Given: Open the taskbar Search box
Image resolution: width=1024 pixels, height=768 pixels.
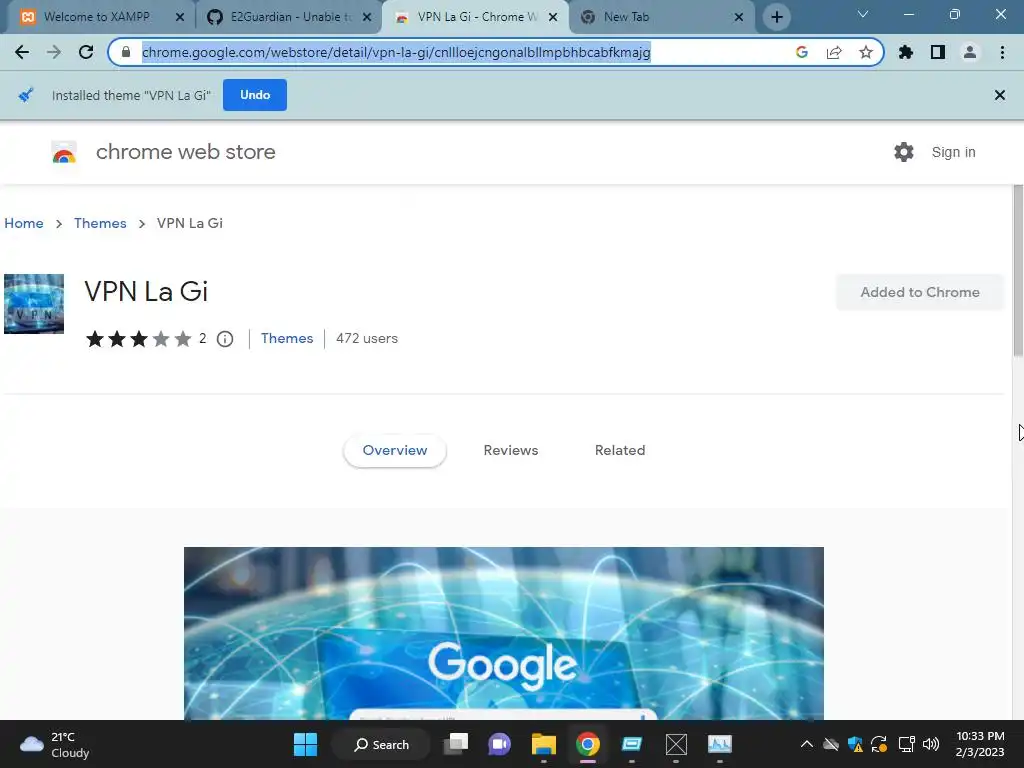Looking at the screenshot, I should coord(381,744).
